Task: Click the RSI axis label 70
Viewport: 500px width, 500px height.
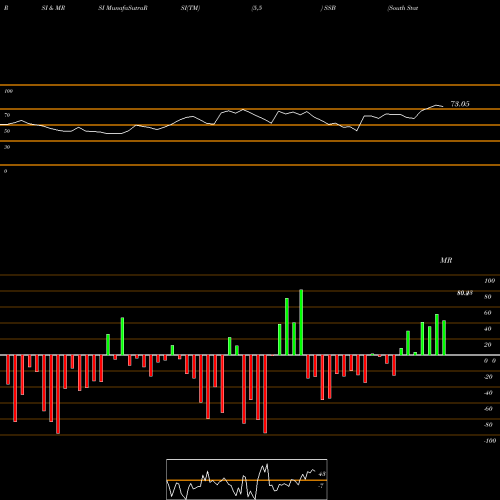Action: coord(7,115)
